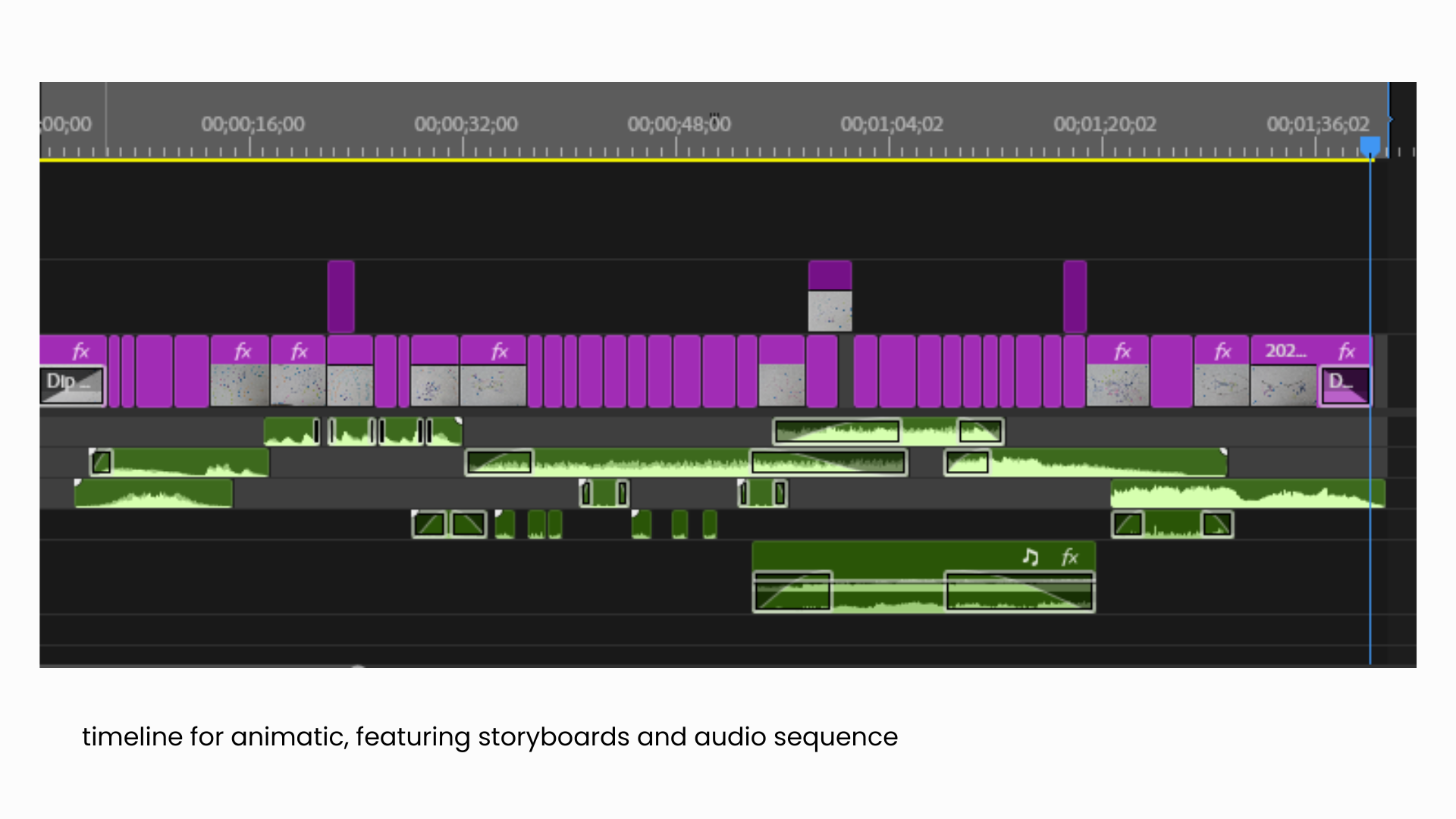The image size is (1456, 819).
Task: Click the fade-in transition on bottom music clip
Action: point(792,592)
